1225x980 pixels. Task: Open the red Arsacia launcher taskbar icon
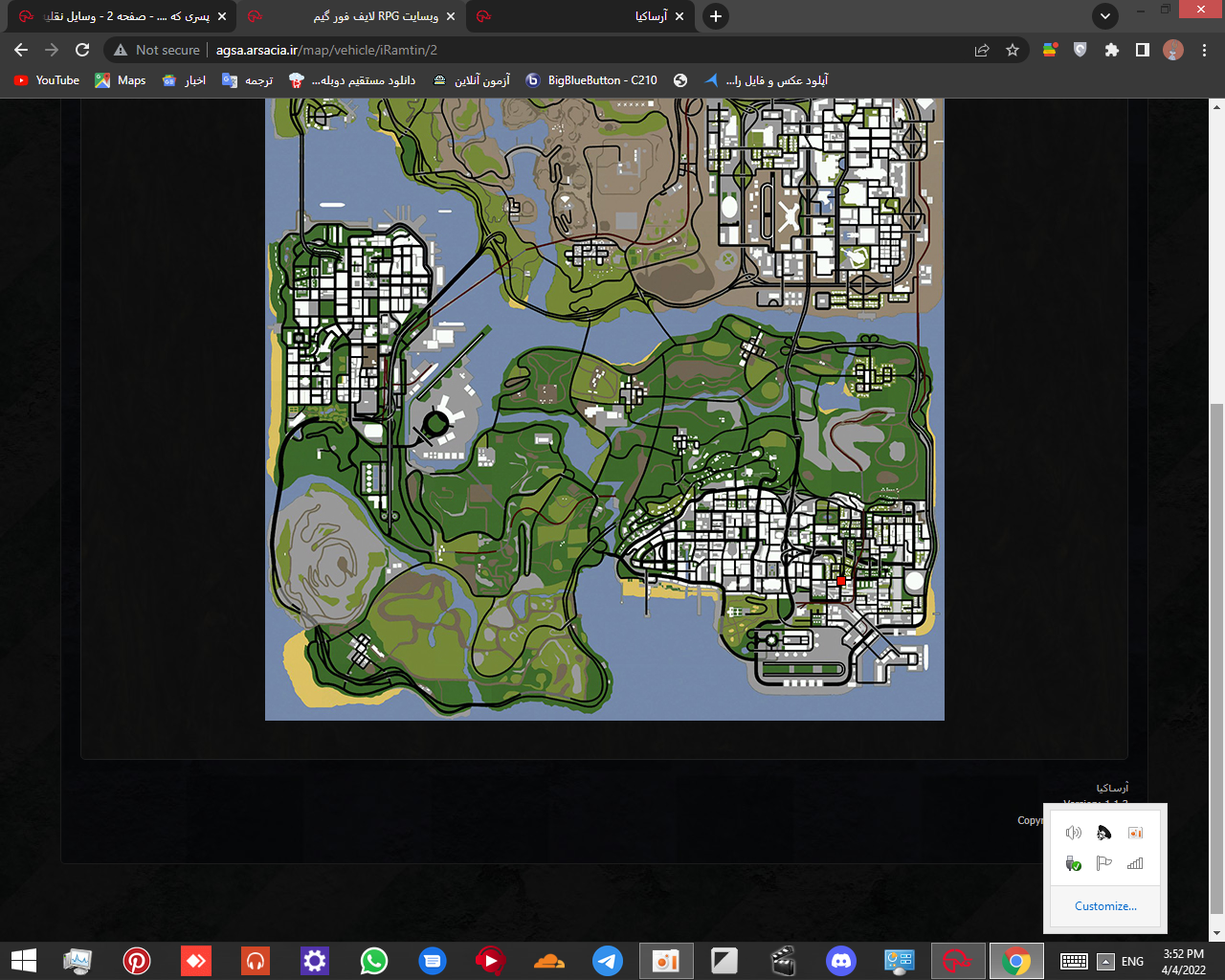[957, 961]
